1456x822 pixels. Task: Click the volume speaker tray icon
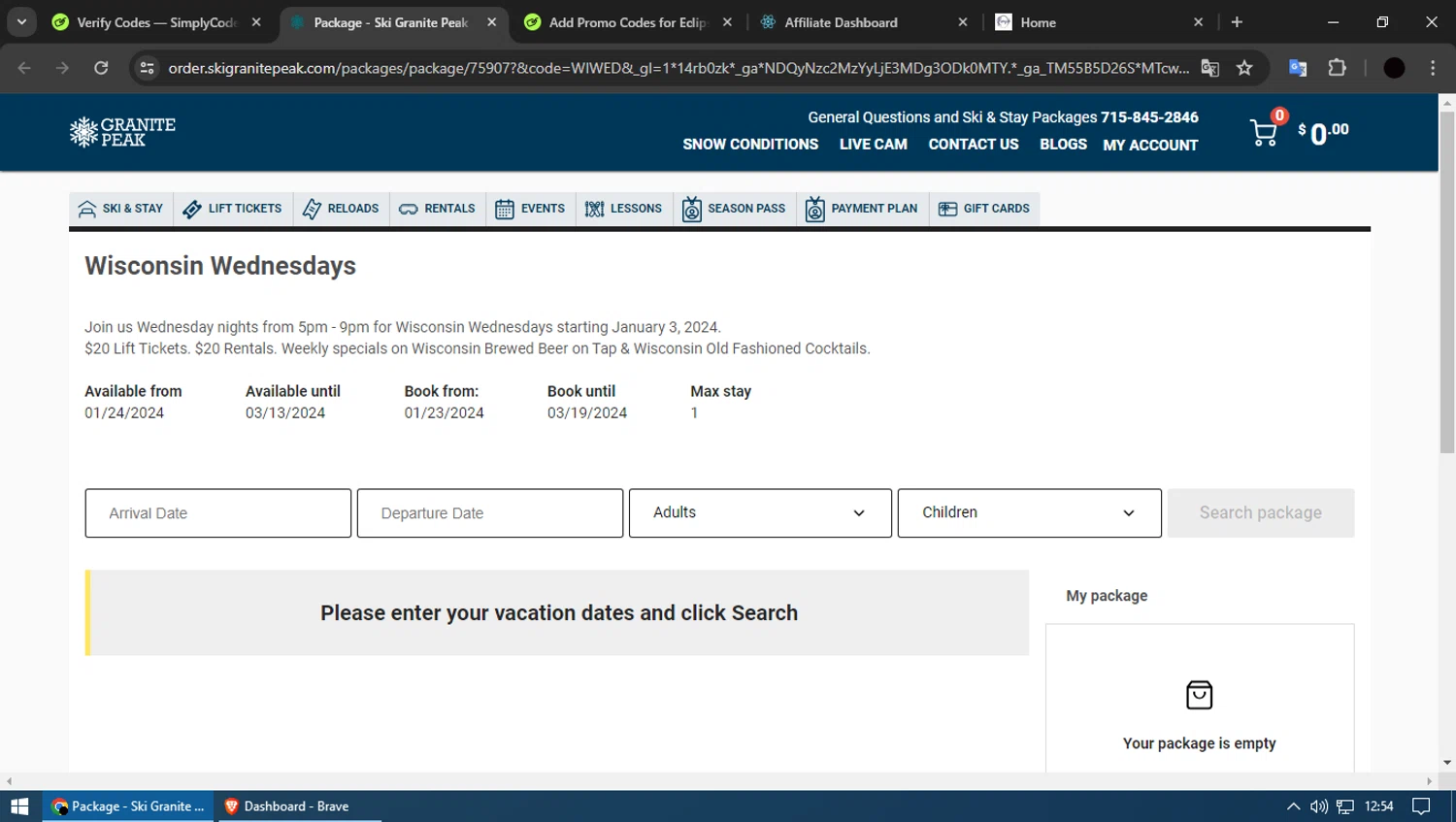[1318, 806]
